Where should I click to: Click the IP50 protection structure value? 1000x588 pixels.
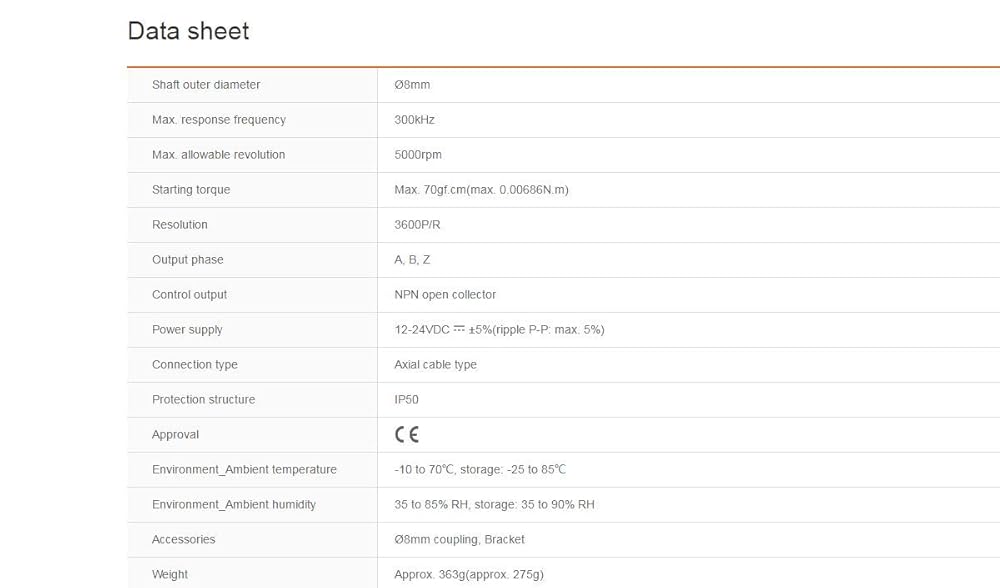(406, 400)
